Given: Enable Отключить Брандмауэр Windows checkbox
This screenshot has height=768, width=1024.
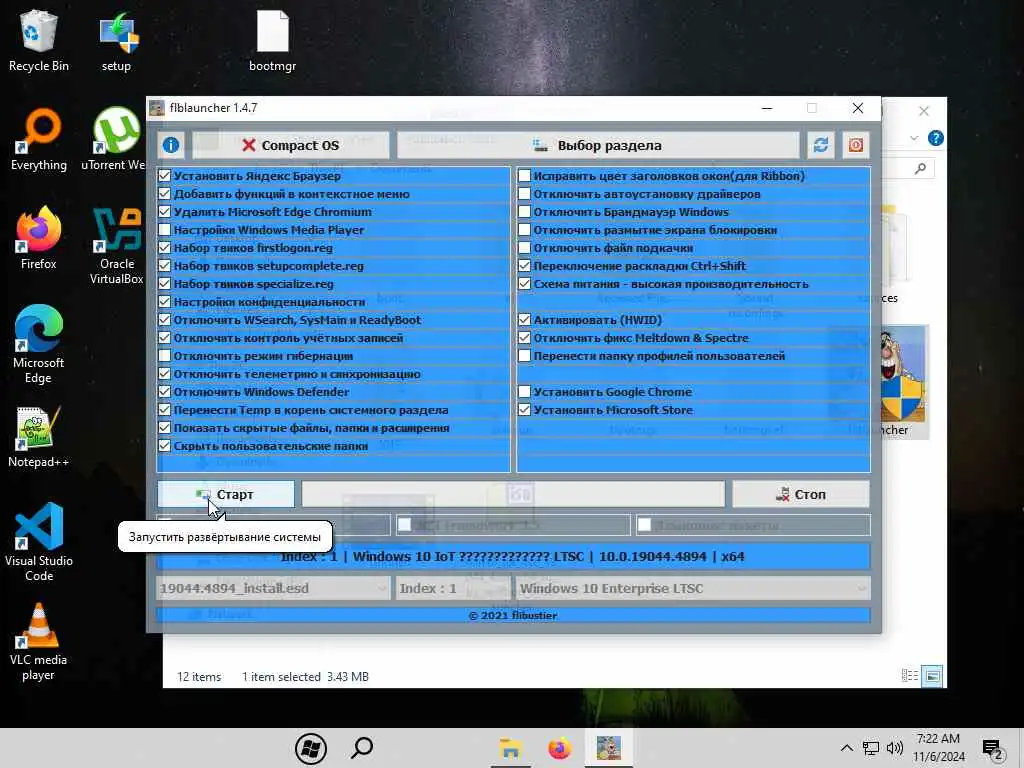Looking at the screenshot, I should pos(524,212).
